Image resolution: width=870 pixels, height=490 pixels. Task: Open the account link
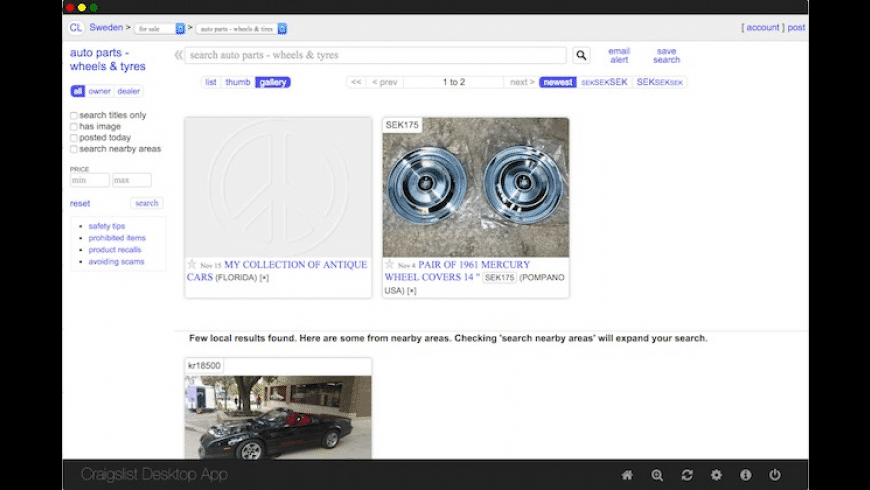click(x=762, y=27)
